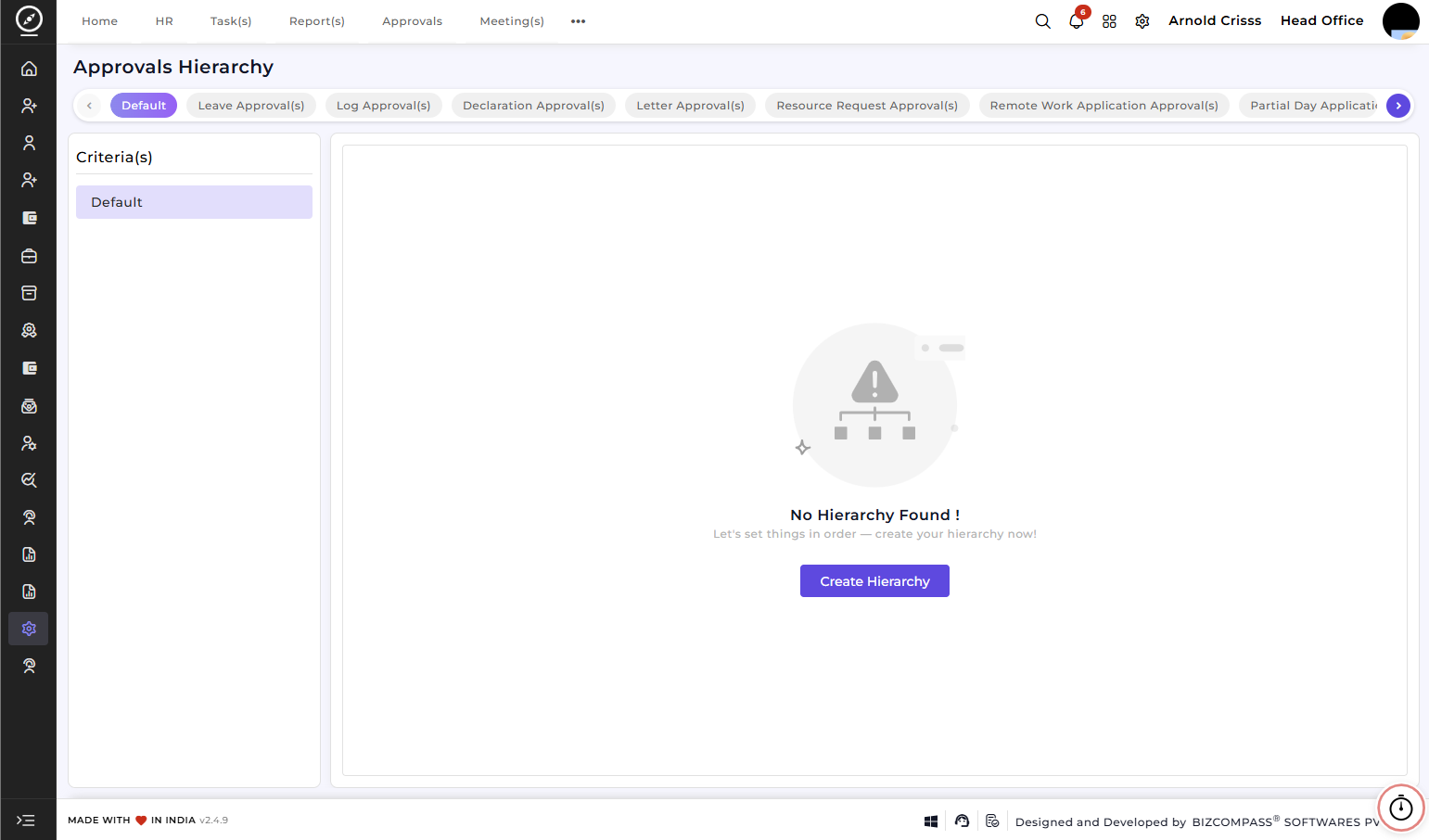Switch to the Log Approval(s) tab
This screenshot has width=1429, height=840.
(384, 106)
